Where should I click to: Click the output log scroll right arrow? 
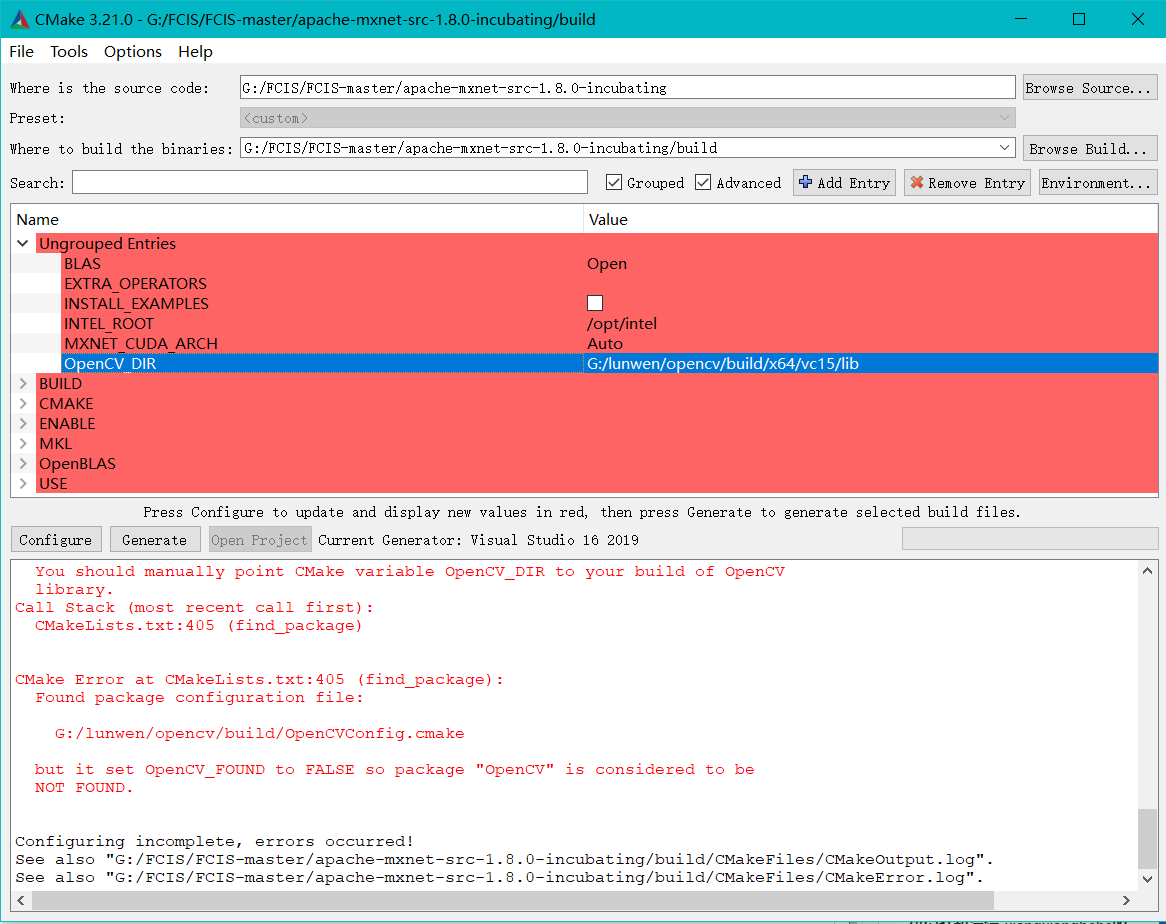(x=1126, y=900)
